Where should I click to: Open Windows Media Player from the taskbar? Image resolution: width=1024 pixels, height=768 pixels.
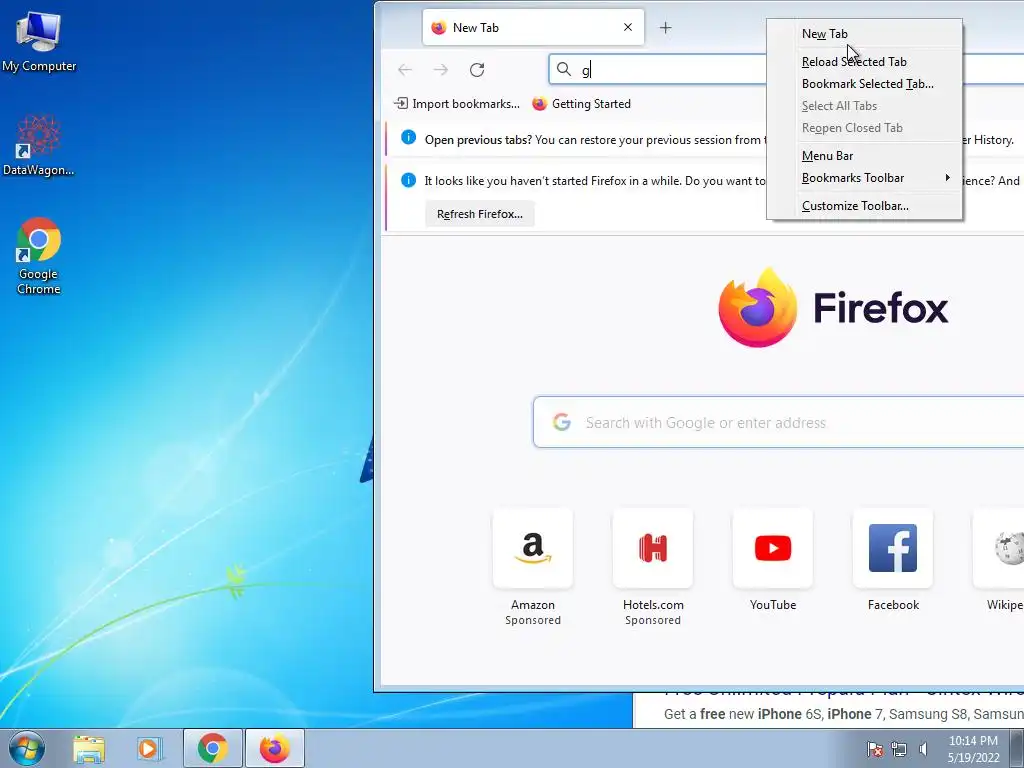(x=150, y=748)
